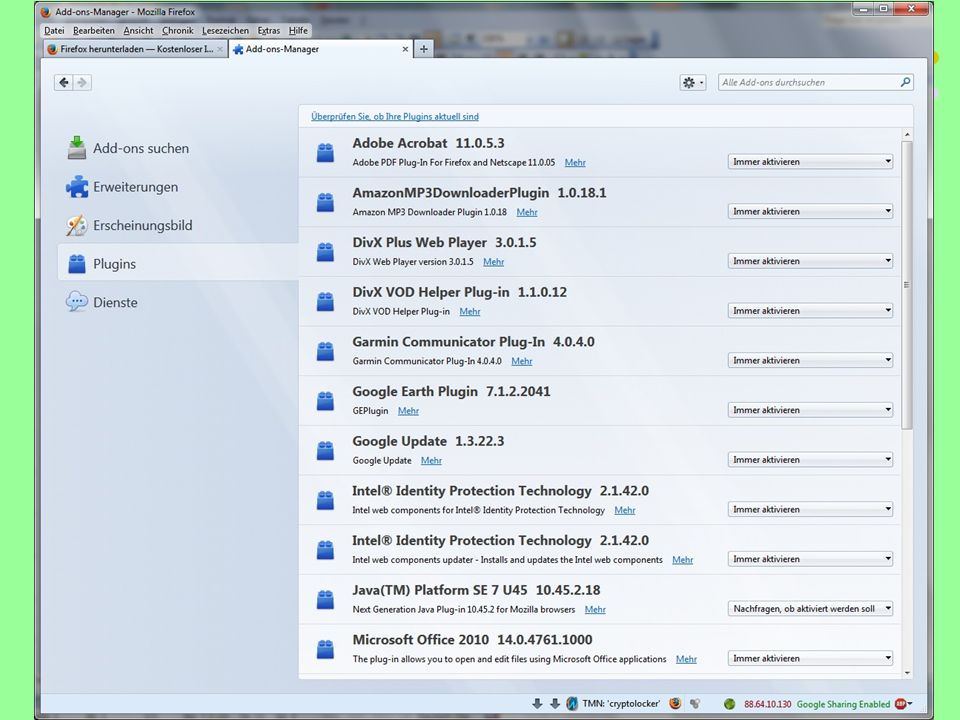This screenshot has height=720, width=960.
Task: Click the TMN: 'cryptolocker' status text
Action: (621, 704)
